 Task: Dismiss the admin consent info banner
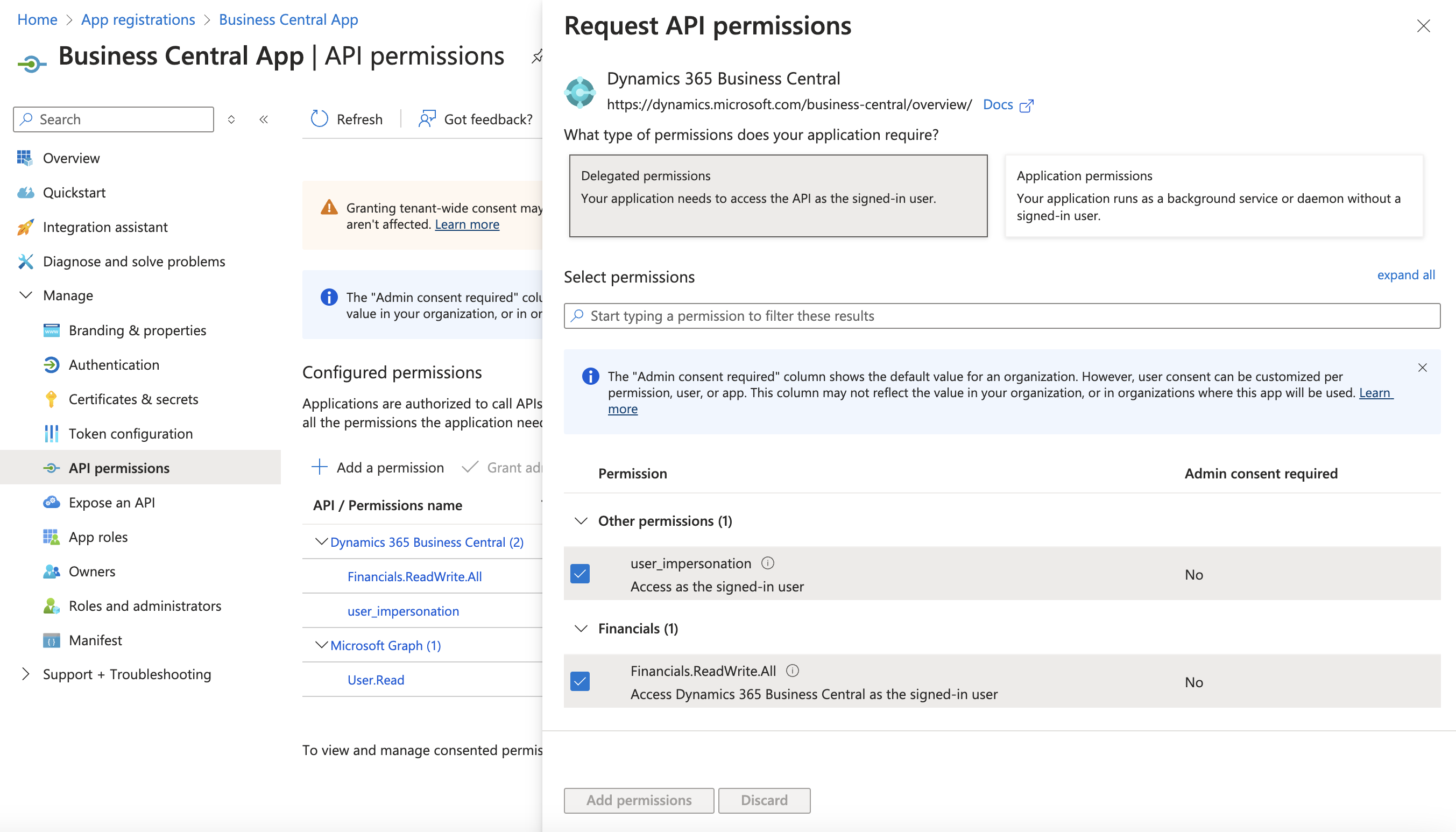[1422, 368]
